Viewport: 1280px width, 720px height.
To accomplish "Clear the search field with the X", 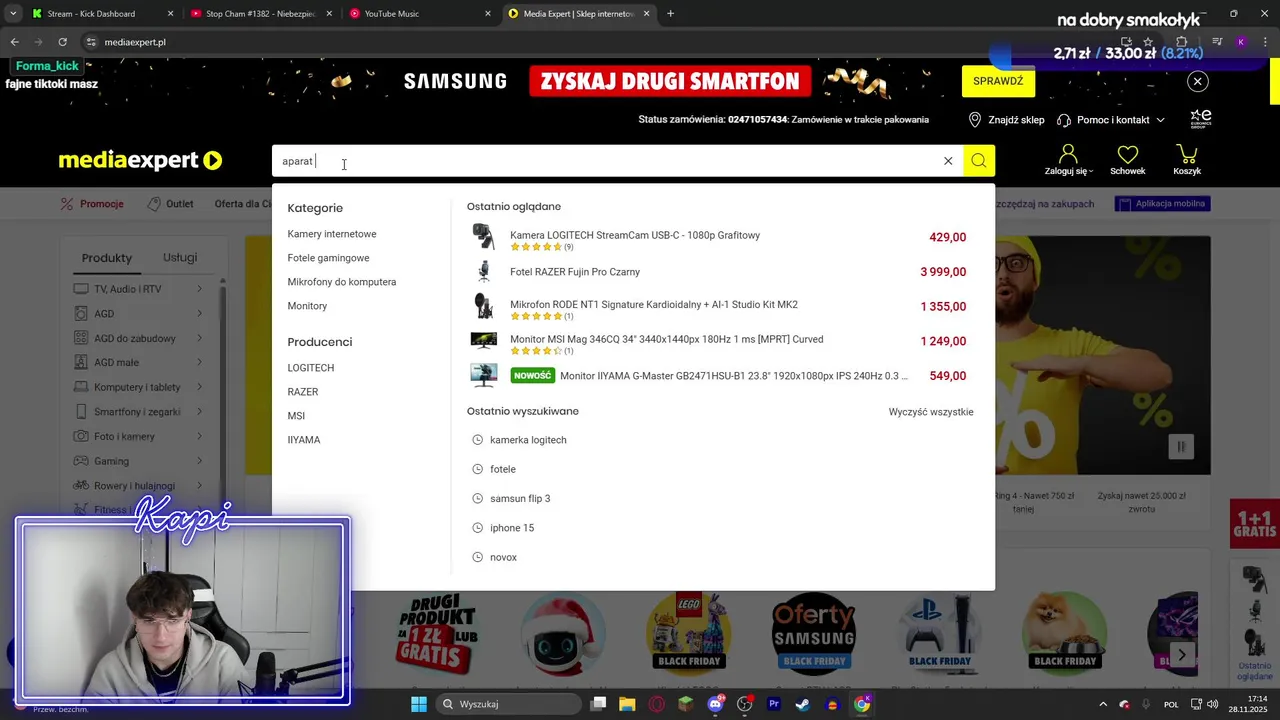I will coord(948,161).
